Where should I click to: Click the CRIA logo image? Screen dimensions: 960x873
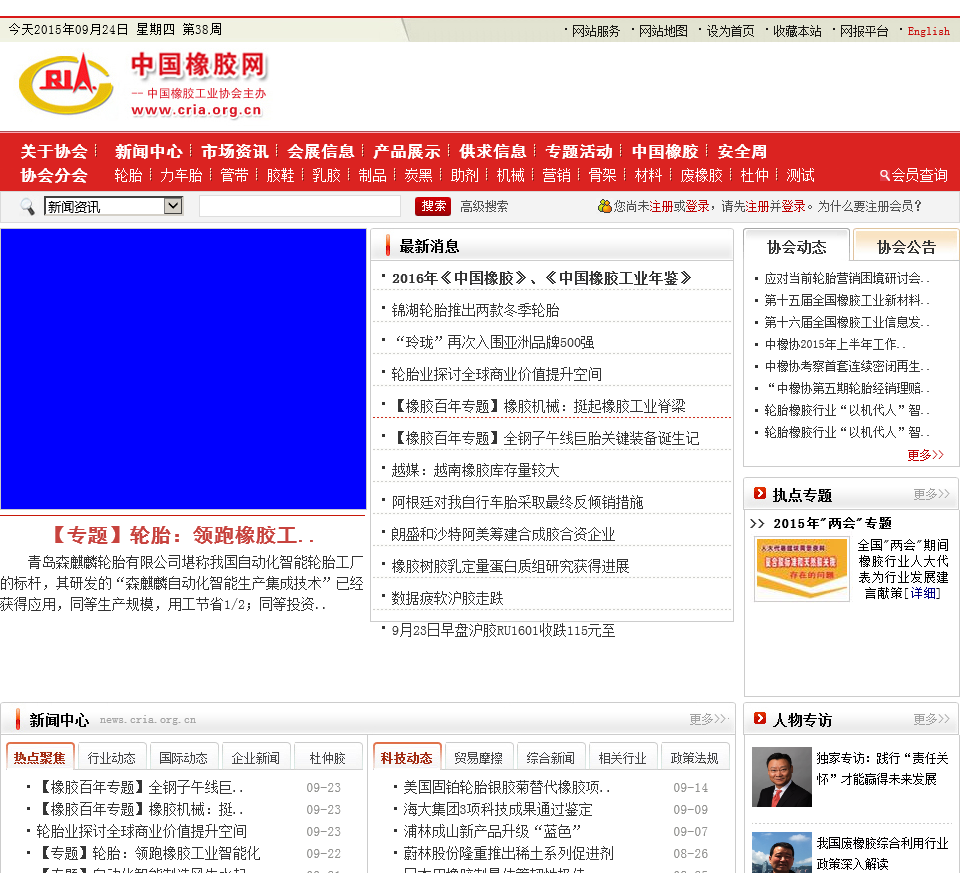point(67,84)
